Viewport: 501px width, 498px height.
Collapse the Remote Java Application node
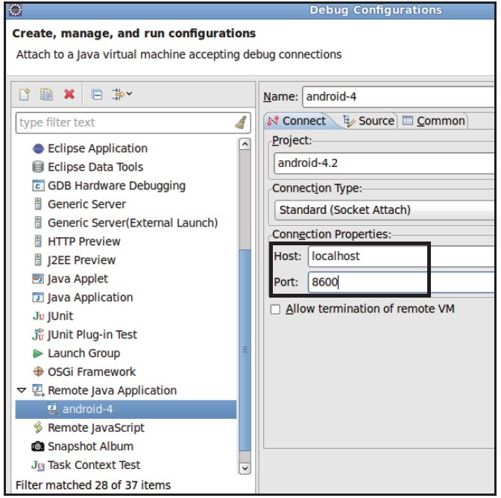(22, 390)
